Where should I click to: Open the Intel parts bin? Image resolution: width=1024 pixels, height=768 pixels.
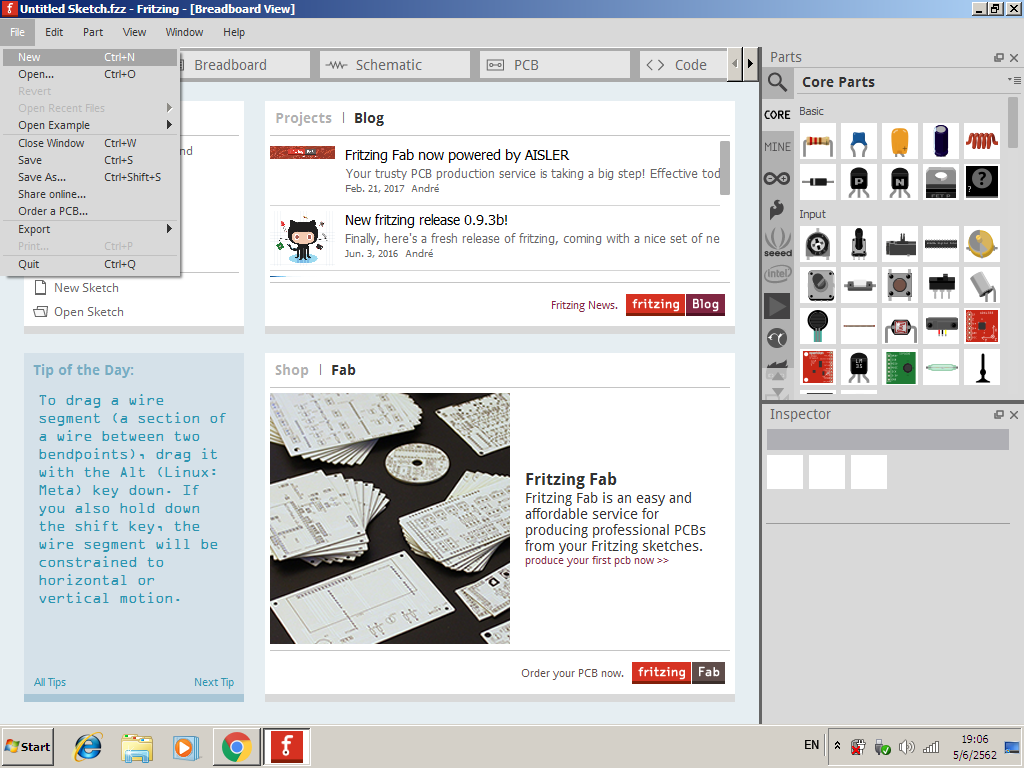[x=777, y=274]
